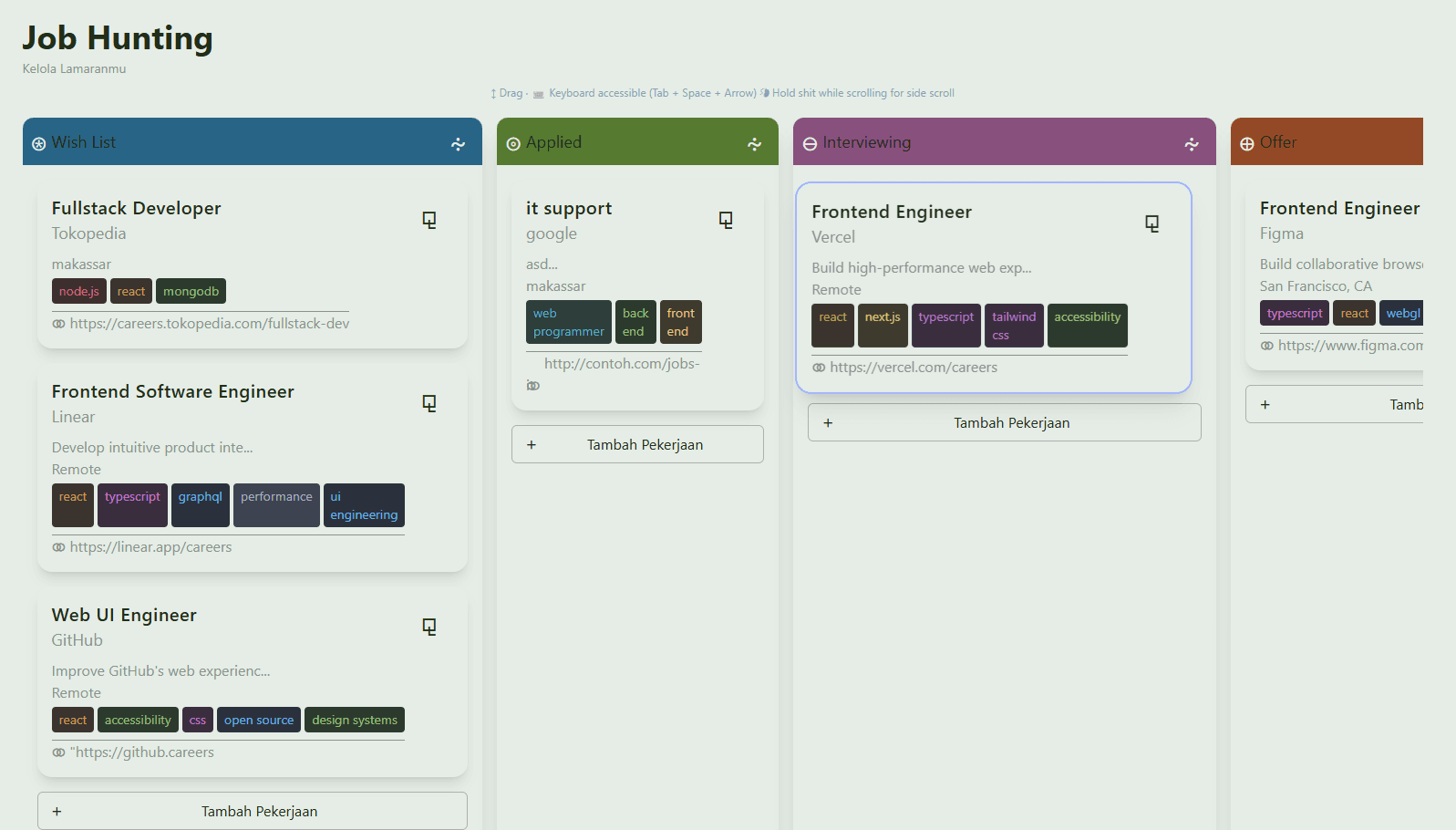Open the github.careers link

click(142, 752)
